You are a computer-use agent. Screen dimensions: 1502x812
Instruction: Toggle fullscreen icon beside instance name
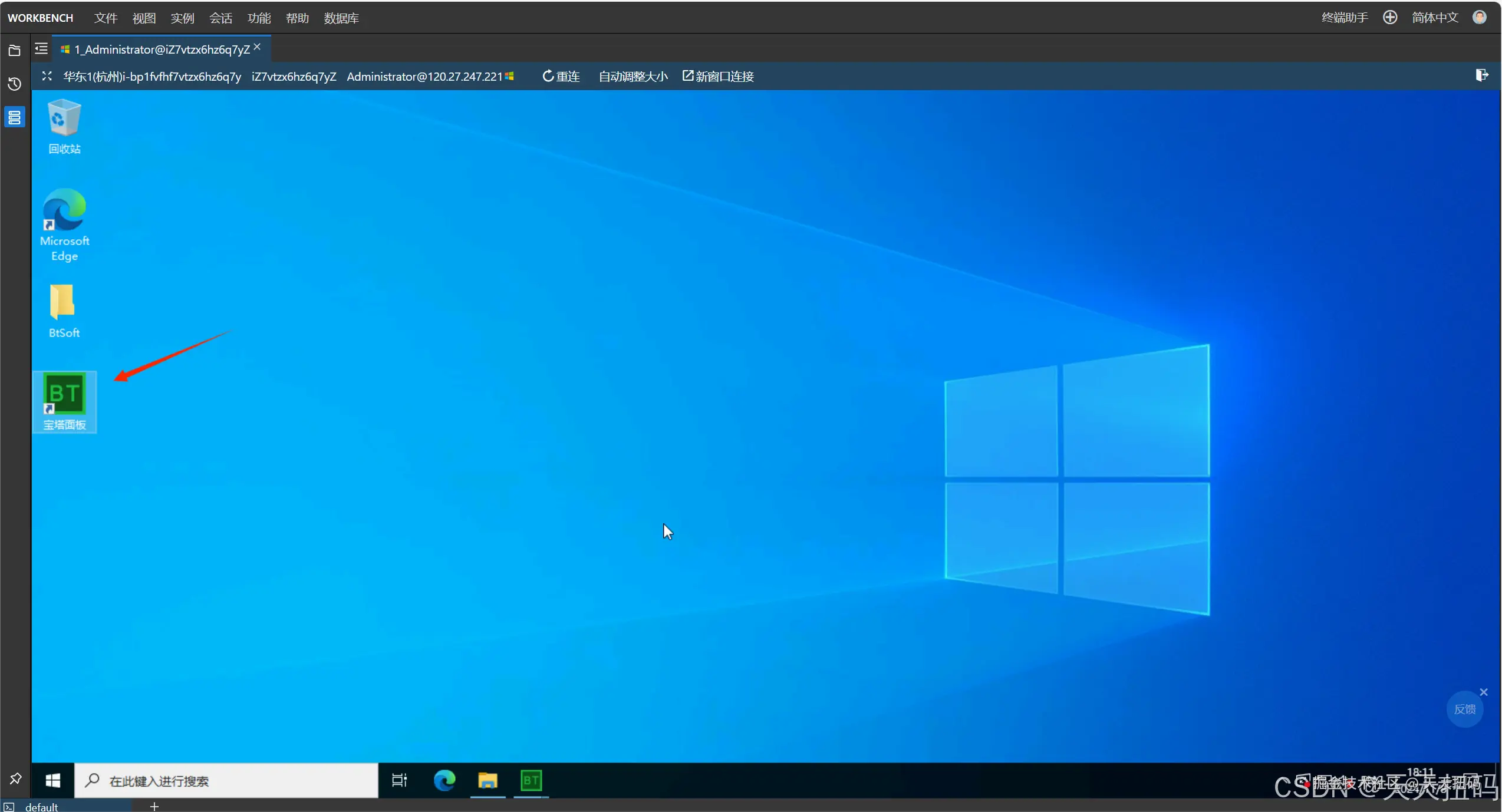point(47,77)
